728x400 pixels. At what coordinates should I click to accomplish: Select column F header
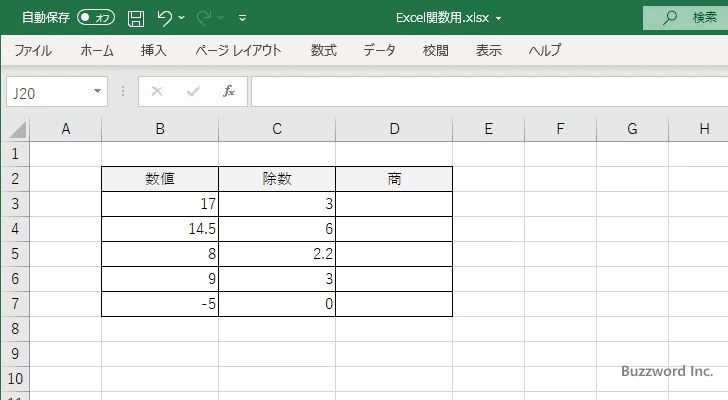560,129
